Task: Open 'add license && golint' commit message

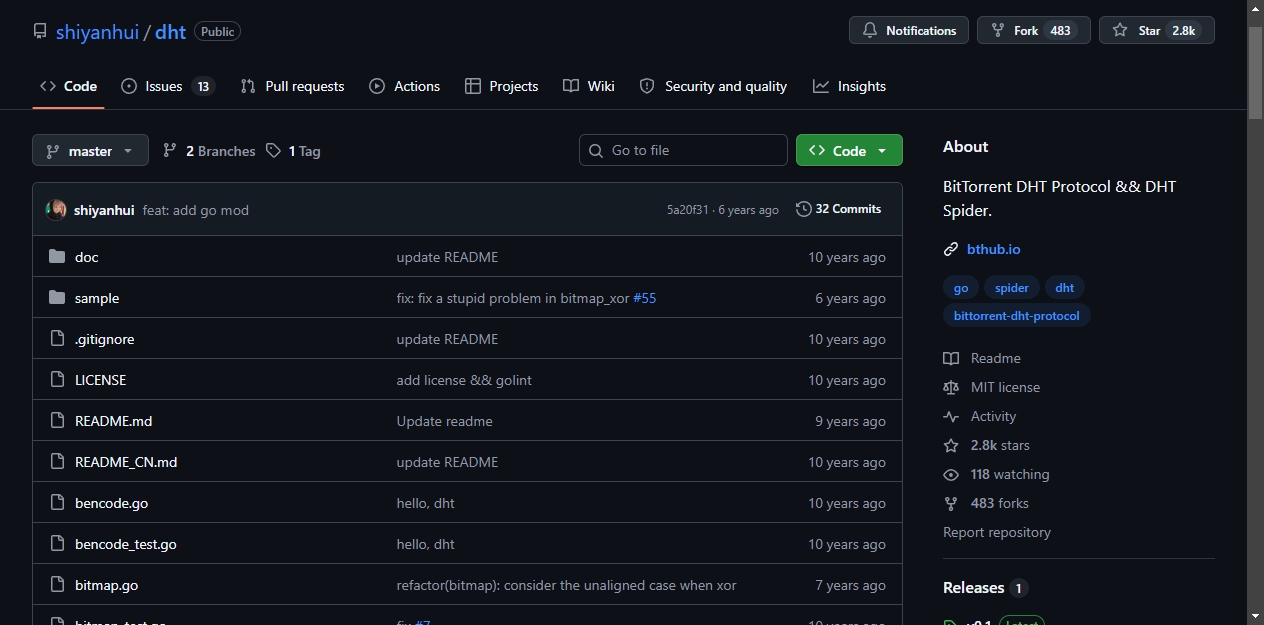Action: pyautogui.click(x=464, y=380)
